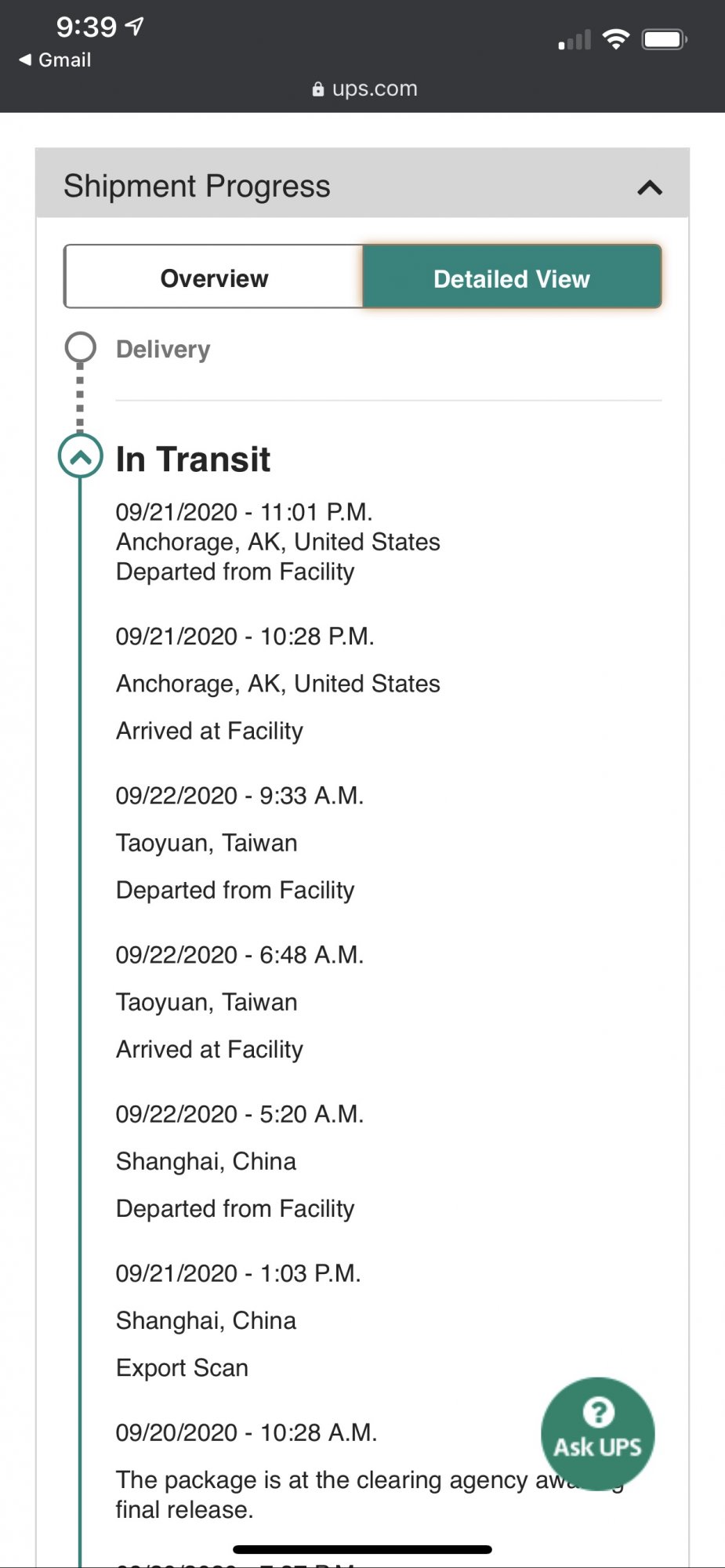Collapse the Shipment Progress panel chevron
The image size is (725, 1568).
(650, 187)
